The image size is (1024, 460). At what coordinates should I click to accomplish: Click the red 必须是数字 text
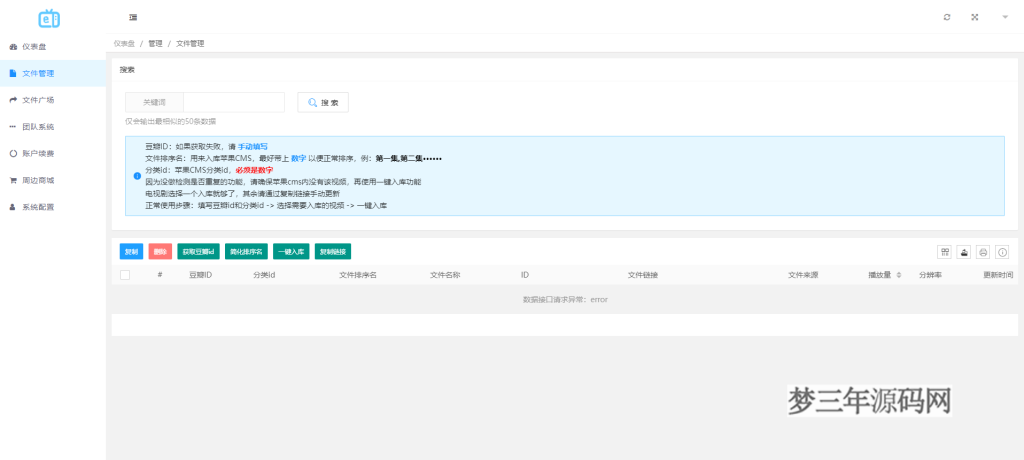254,170
